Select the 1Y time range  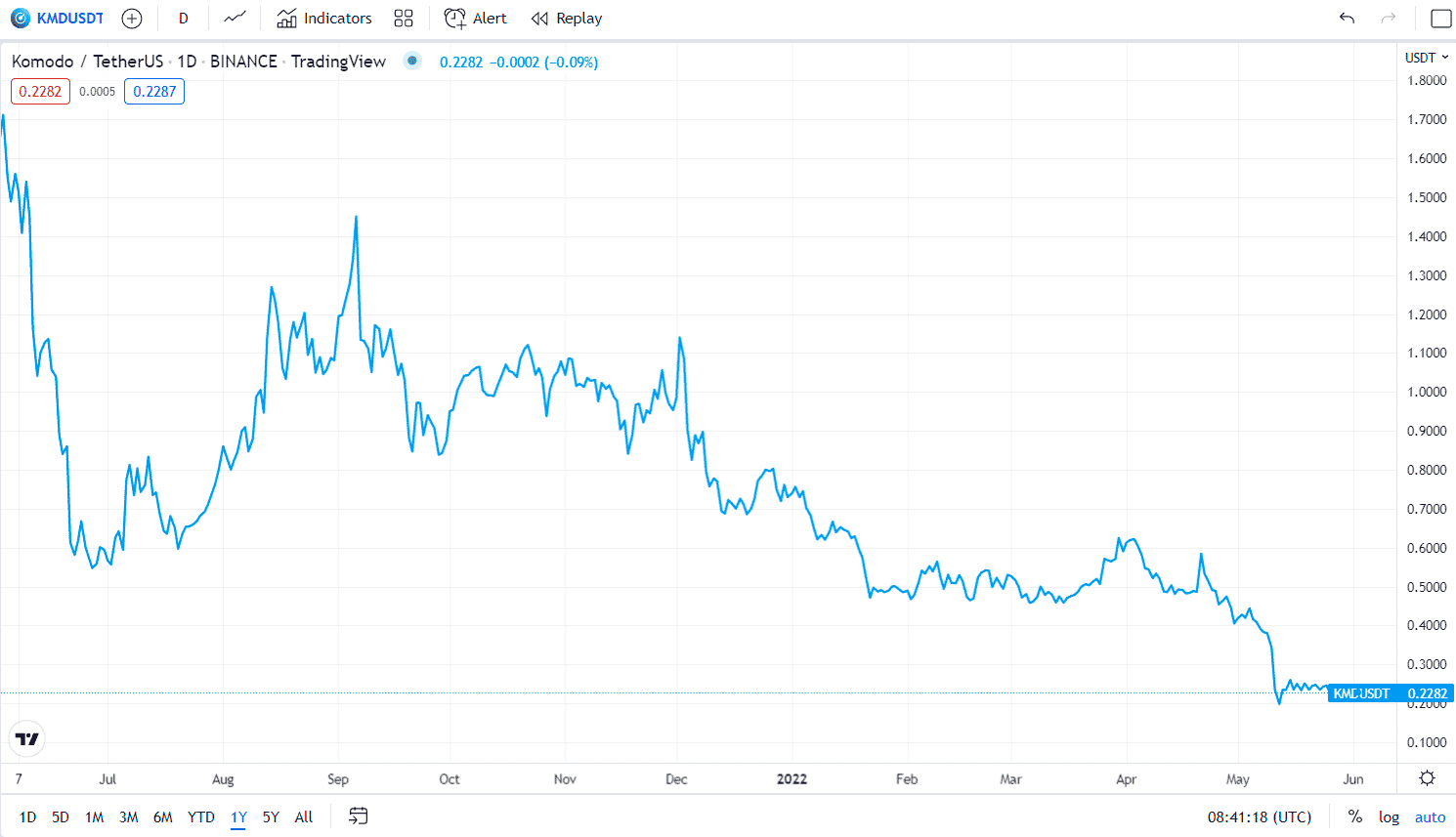238,817
